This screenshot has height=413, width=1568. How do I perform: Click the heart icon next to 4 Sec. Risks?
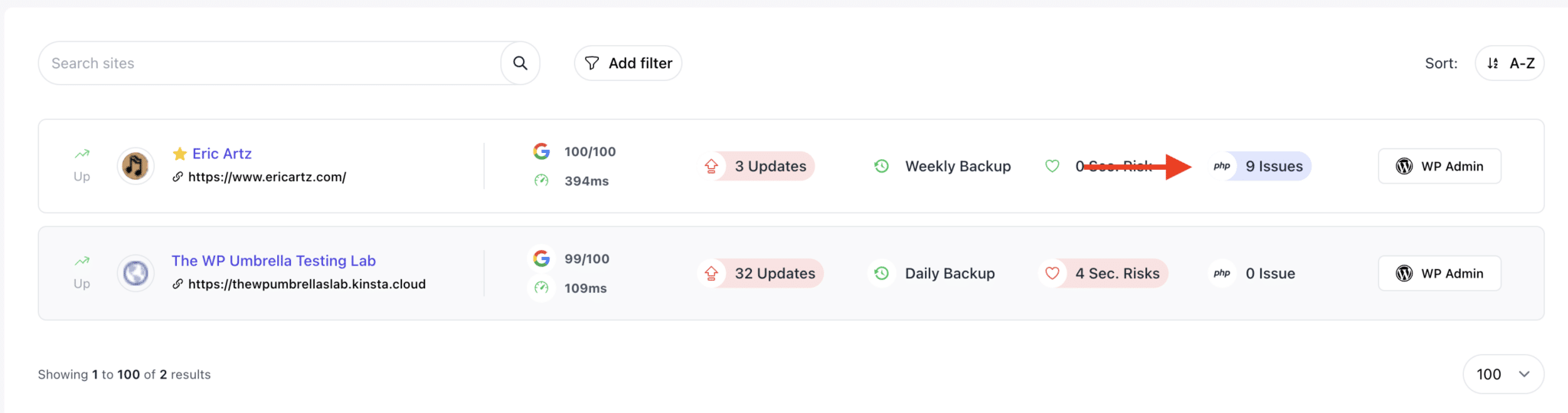pos(1052,273)
